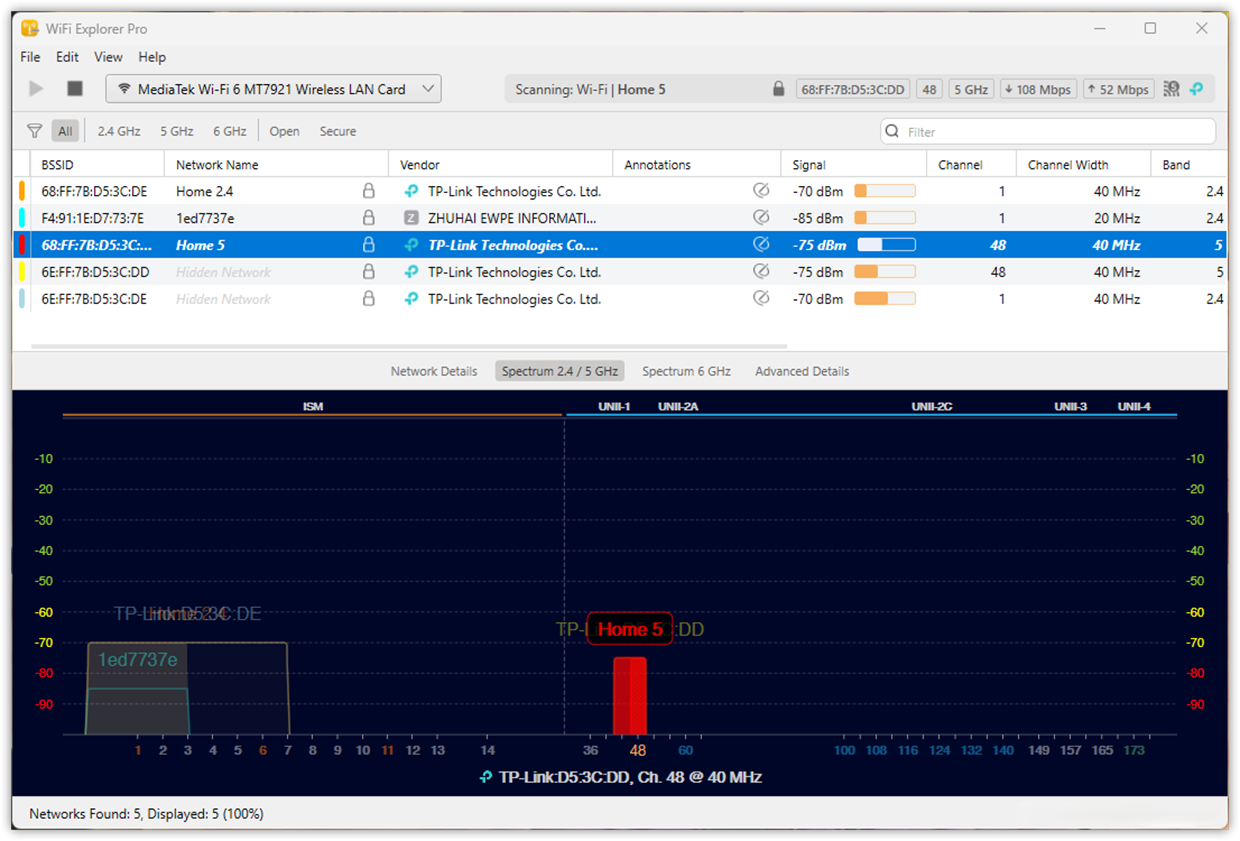Click the ZHUHAI vendor icon for 1ed7737e
Image resolution: width=1240 pixels, height=841 pixels.
click(x=411, y=217)
